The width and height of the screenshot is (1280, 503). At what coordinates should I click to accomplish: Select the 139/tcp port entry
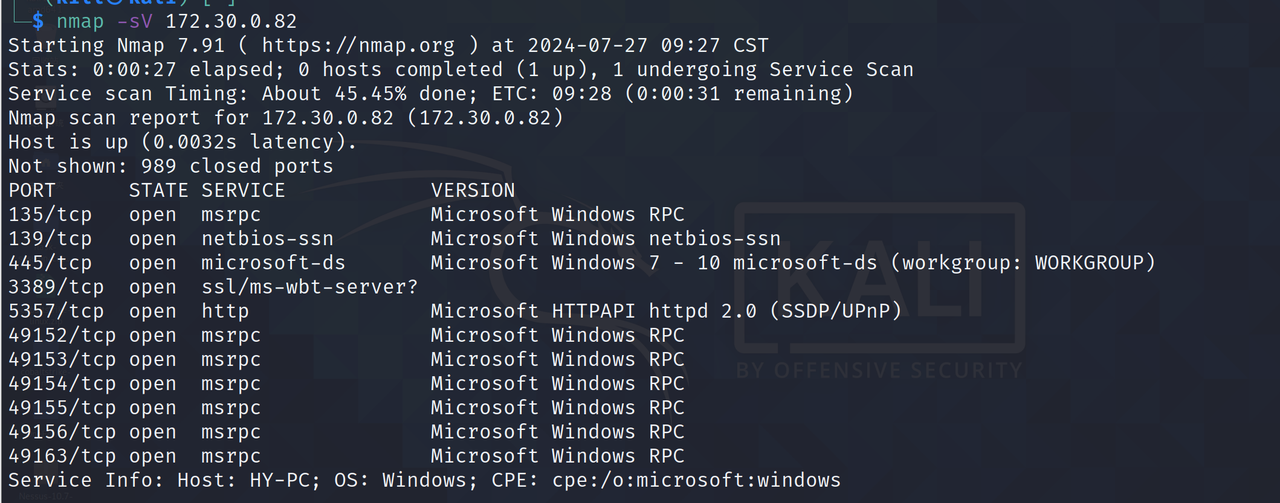point(50,238)
